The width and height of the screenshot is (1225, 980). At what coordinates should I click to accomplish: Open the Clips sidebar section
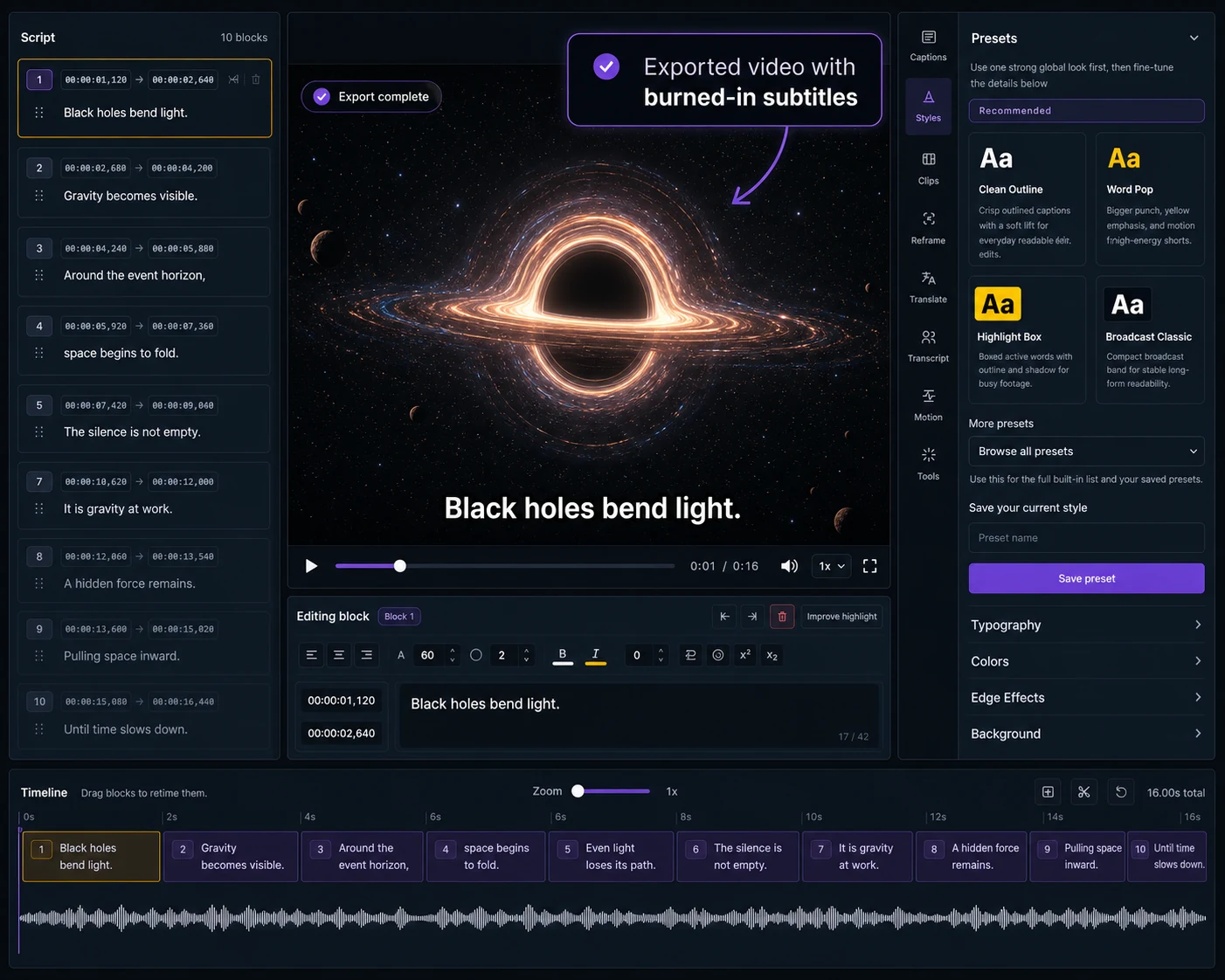928,169
